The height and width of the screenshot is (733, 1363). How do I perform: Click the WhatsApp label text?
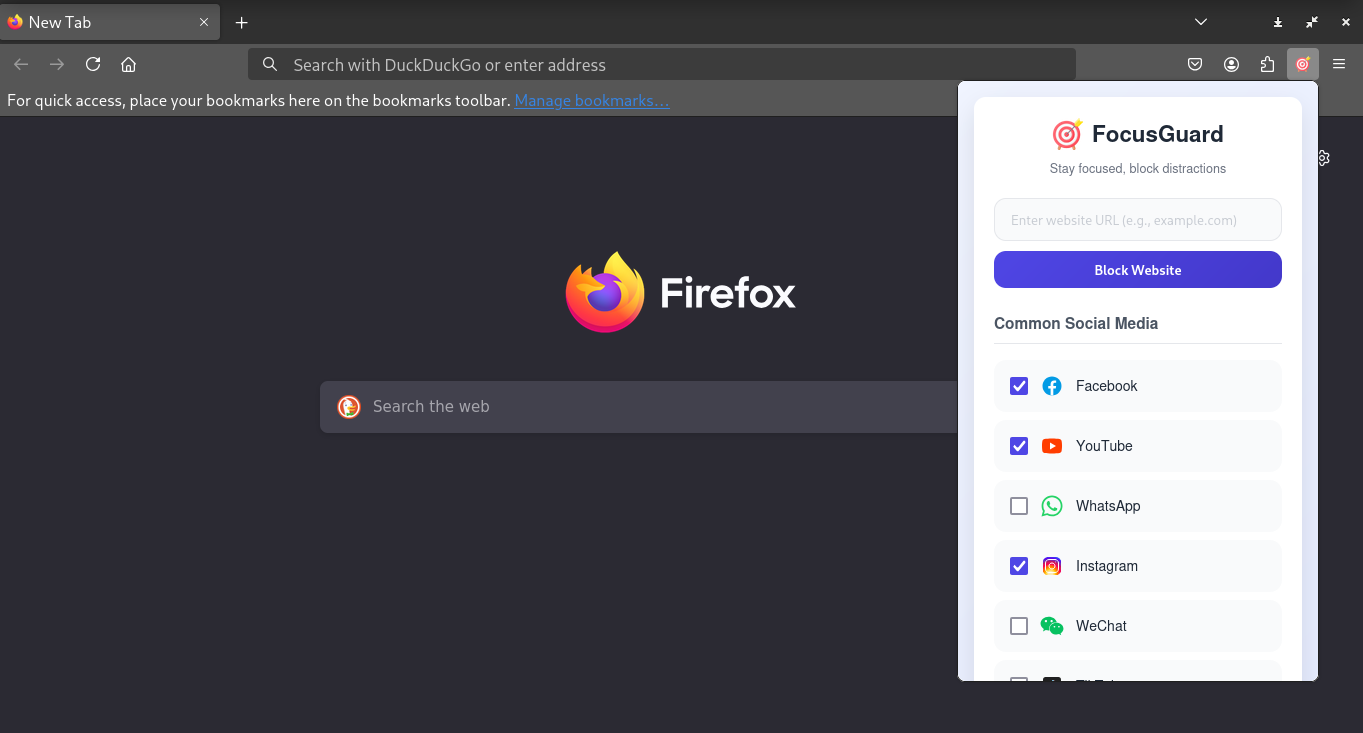pos(1108,506)
